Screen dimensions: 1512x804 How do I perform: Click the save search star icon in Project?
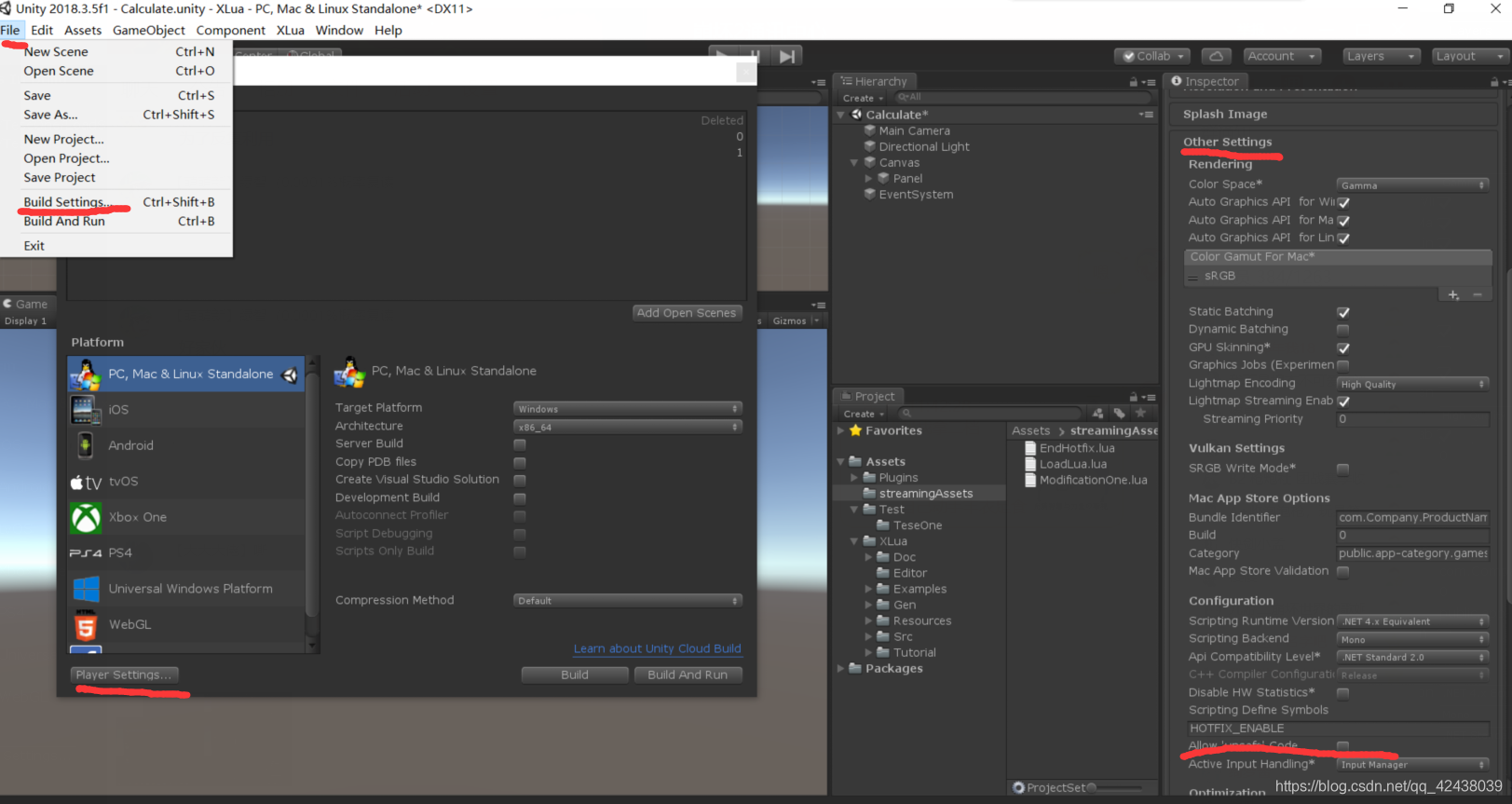coord(1140,413)
